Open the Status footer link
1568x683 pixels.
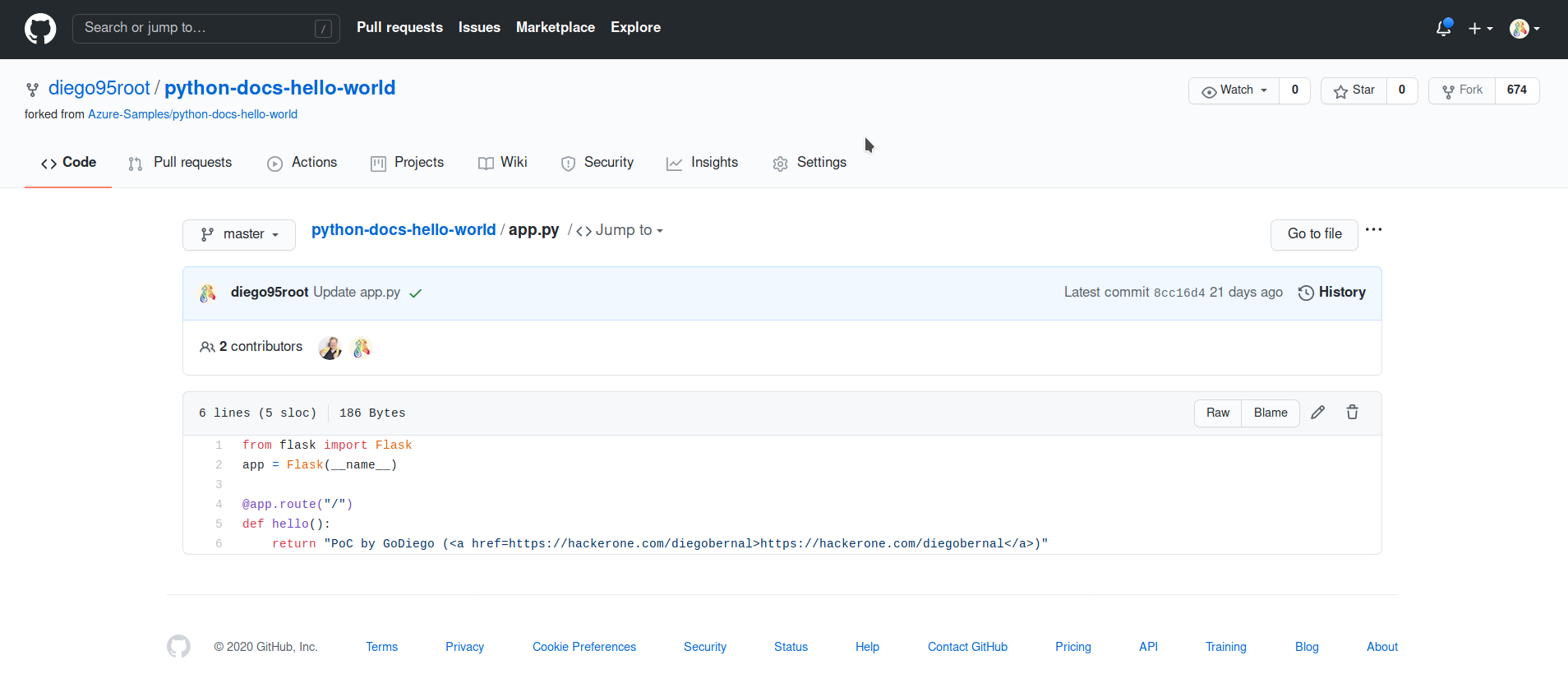(x=791, y=647)
